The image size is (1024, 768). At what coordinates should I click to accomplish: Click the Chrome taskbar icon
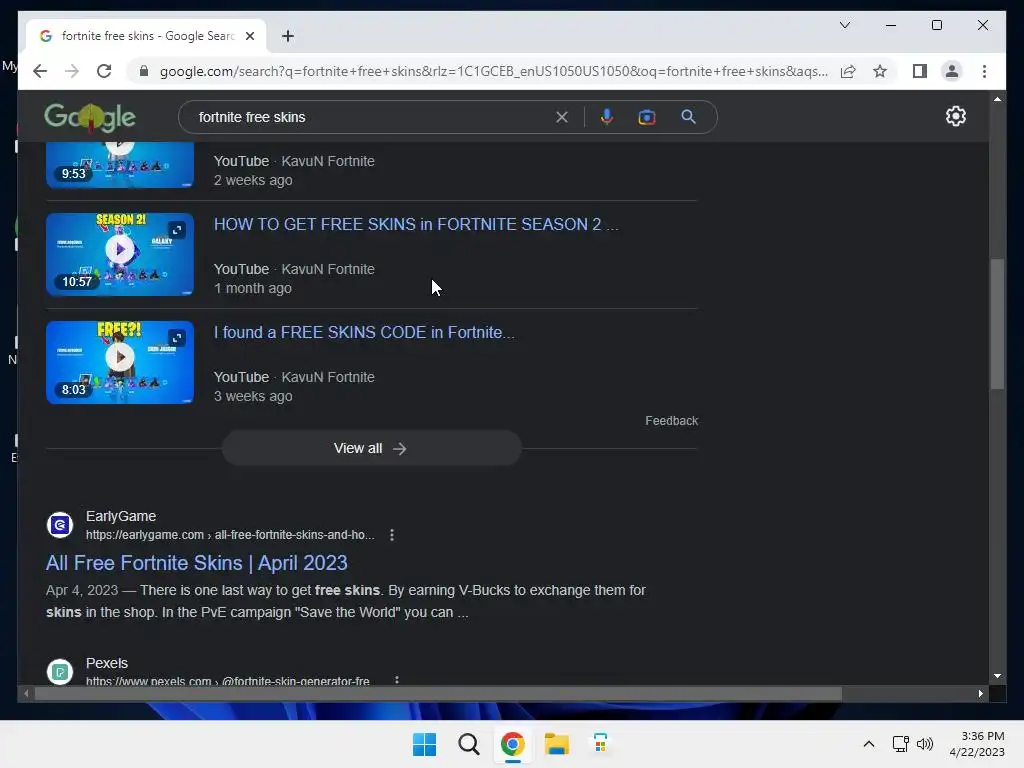tap(513, 744)
